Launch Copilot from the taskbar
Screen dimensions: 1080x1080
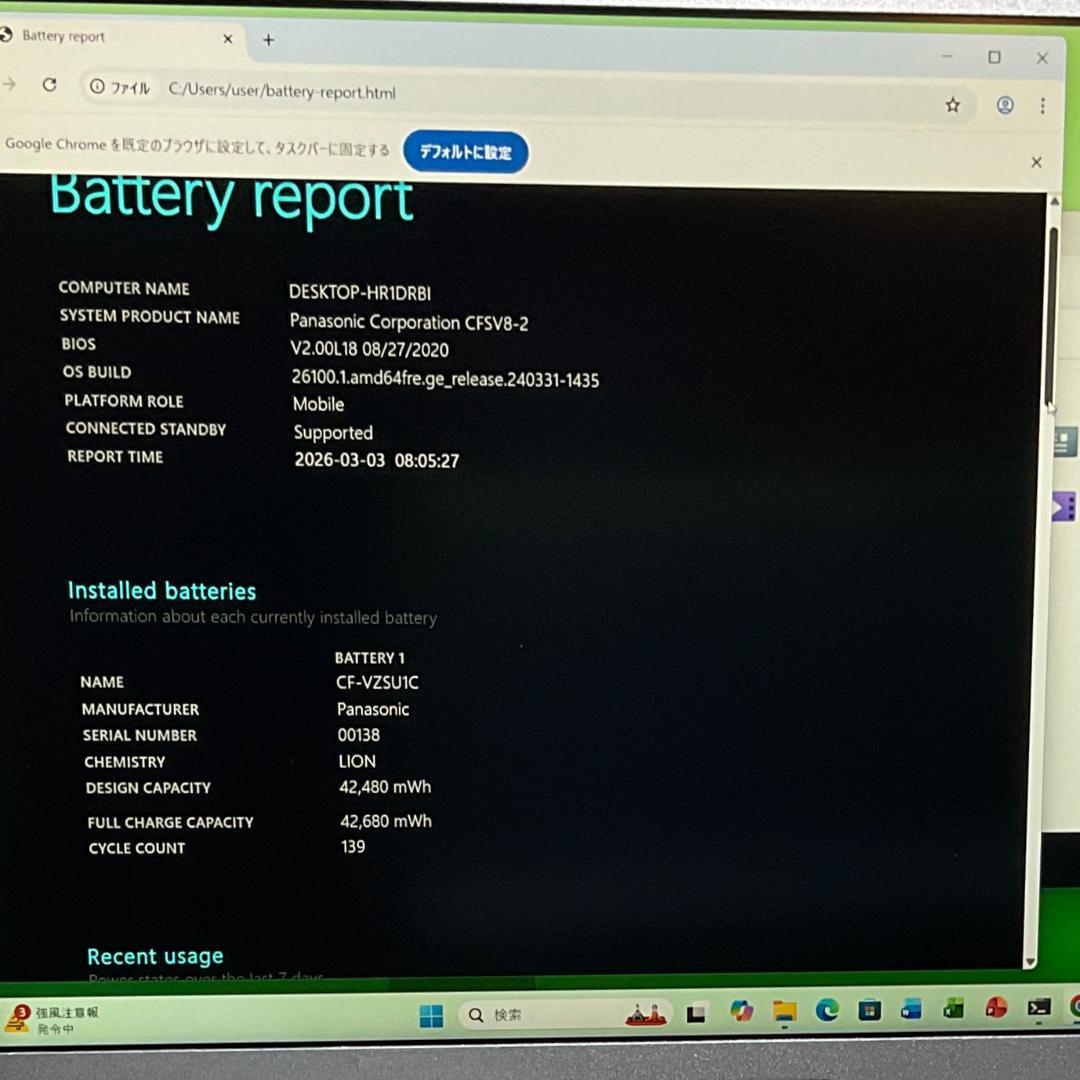(x=741, y=1010)
